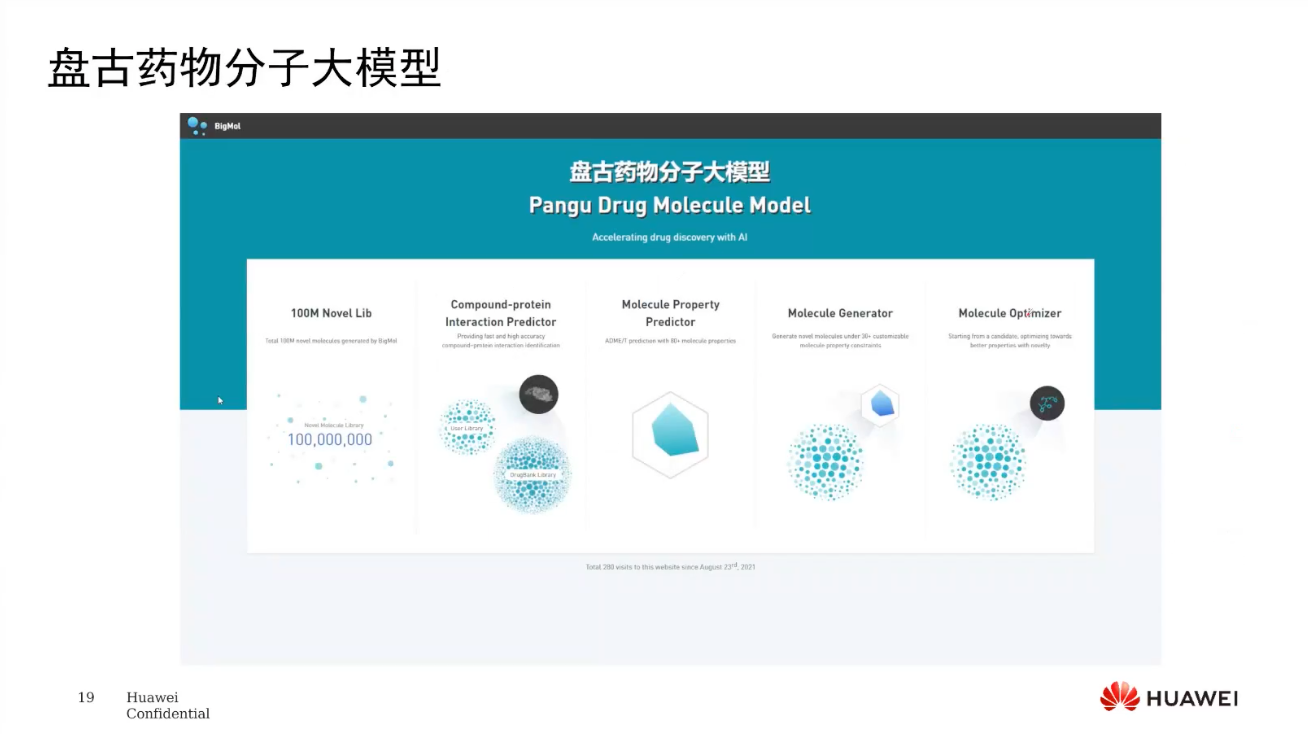Image resolution: width=1308 pixels, height=734 pixels.
Task: Click the small blue hexagon icon in Molecule Generator
Action: coord(880,404)
